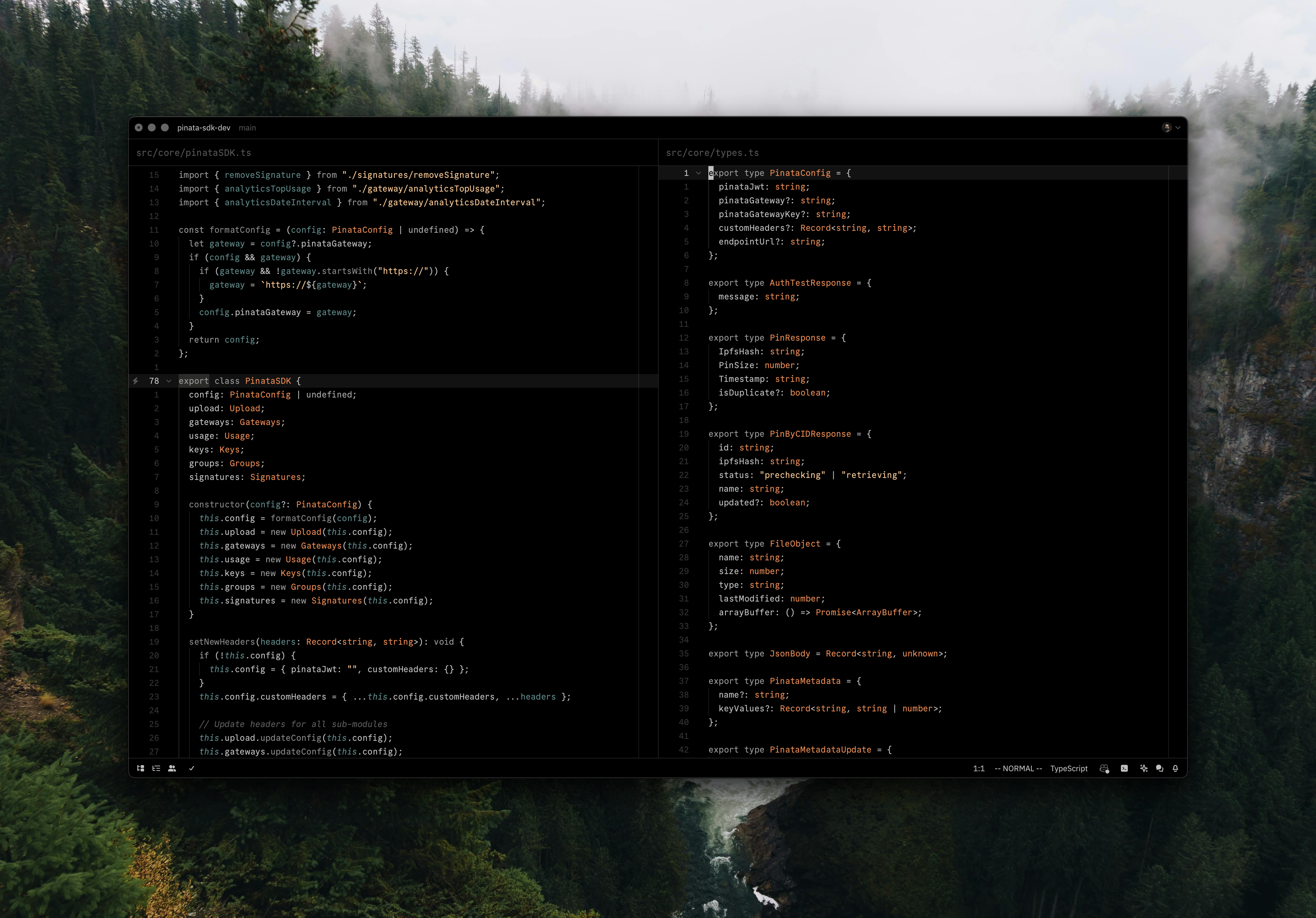This screenshot has height=918, width=1316.
Task: Click the lastModified: number line
Action: click(x=771, y=599)
